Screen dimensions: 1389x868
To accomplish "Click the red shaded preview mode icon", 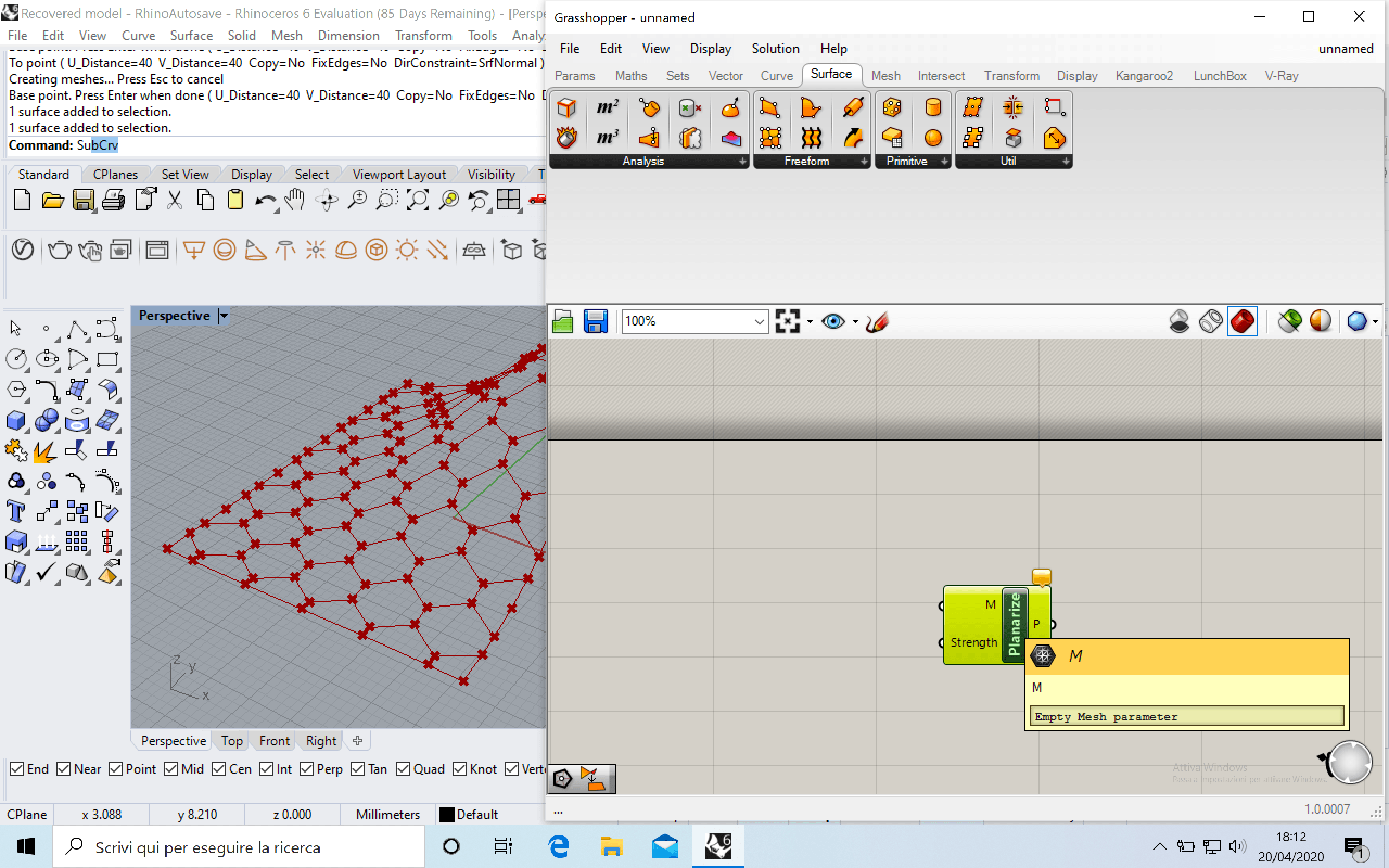I will [x=1243, y=321].
